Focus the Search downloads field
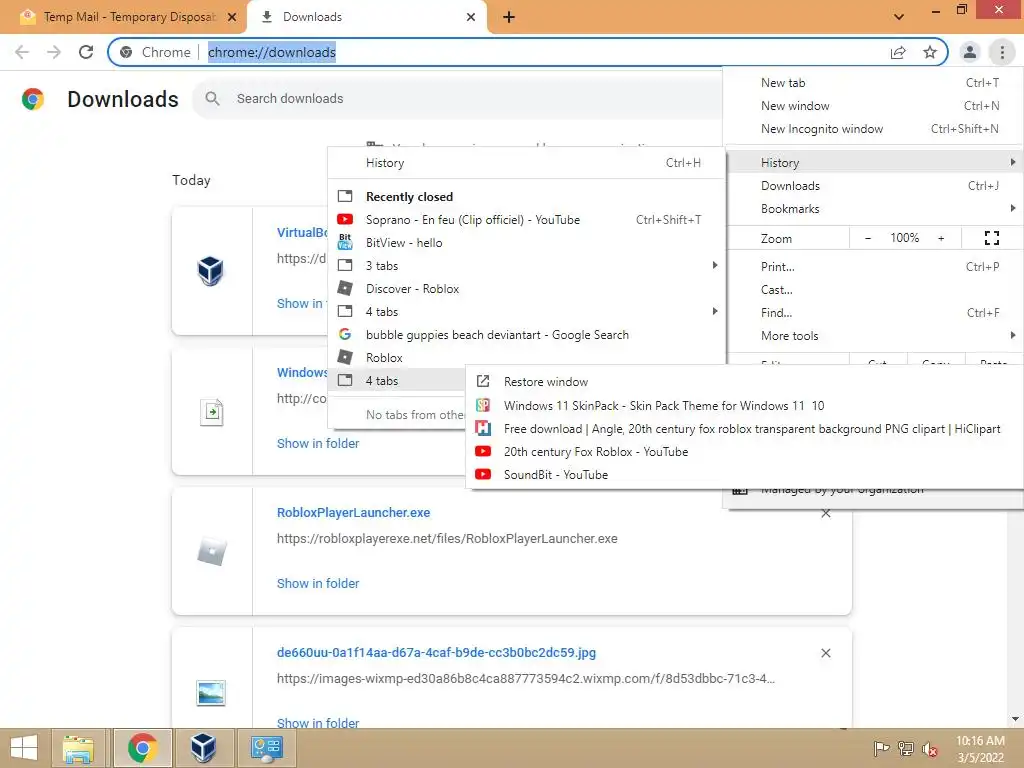 coord(457,99)
